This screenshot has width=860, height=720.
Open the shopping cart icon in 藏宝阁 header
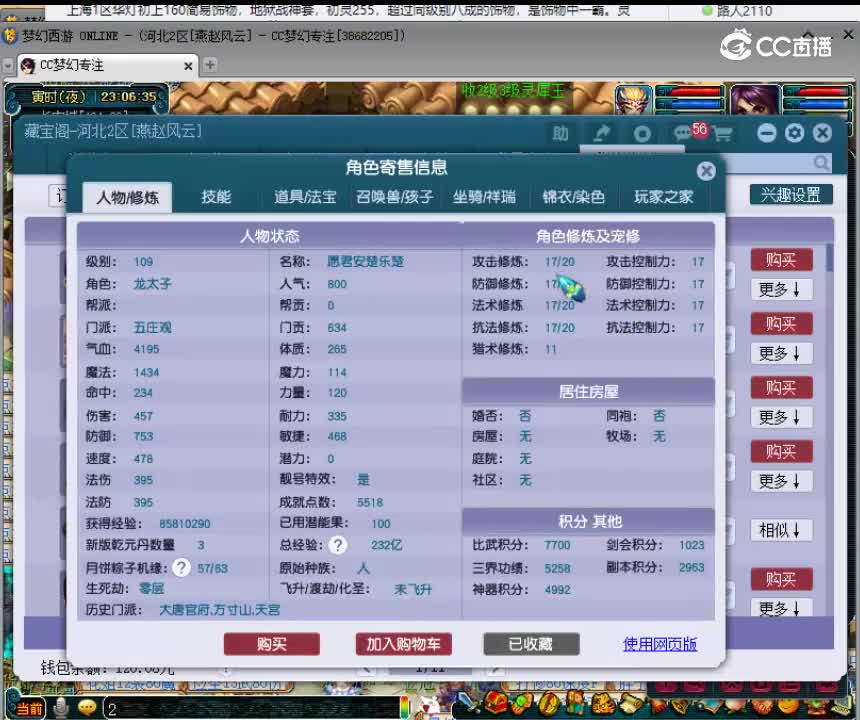pos(723,133)
